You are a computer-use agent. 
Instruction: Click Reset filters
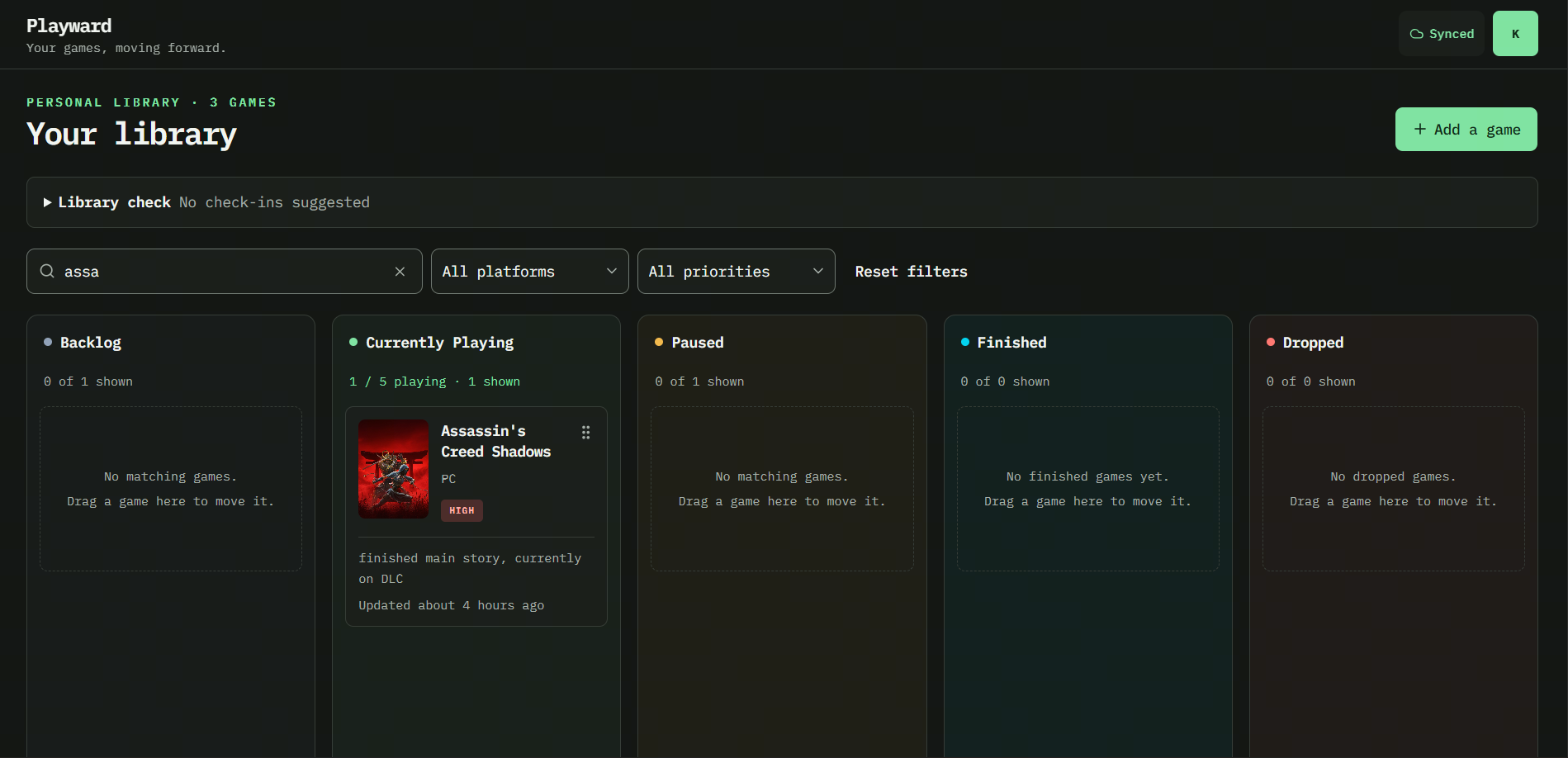911,272
